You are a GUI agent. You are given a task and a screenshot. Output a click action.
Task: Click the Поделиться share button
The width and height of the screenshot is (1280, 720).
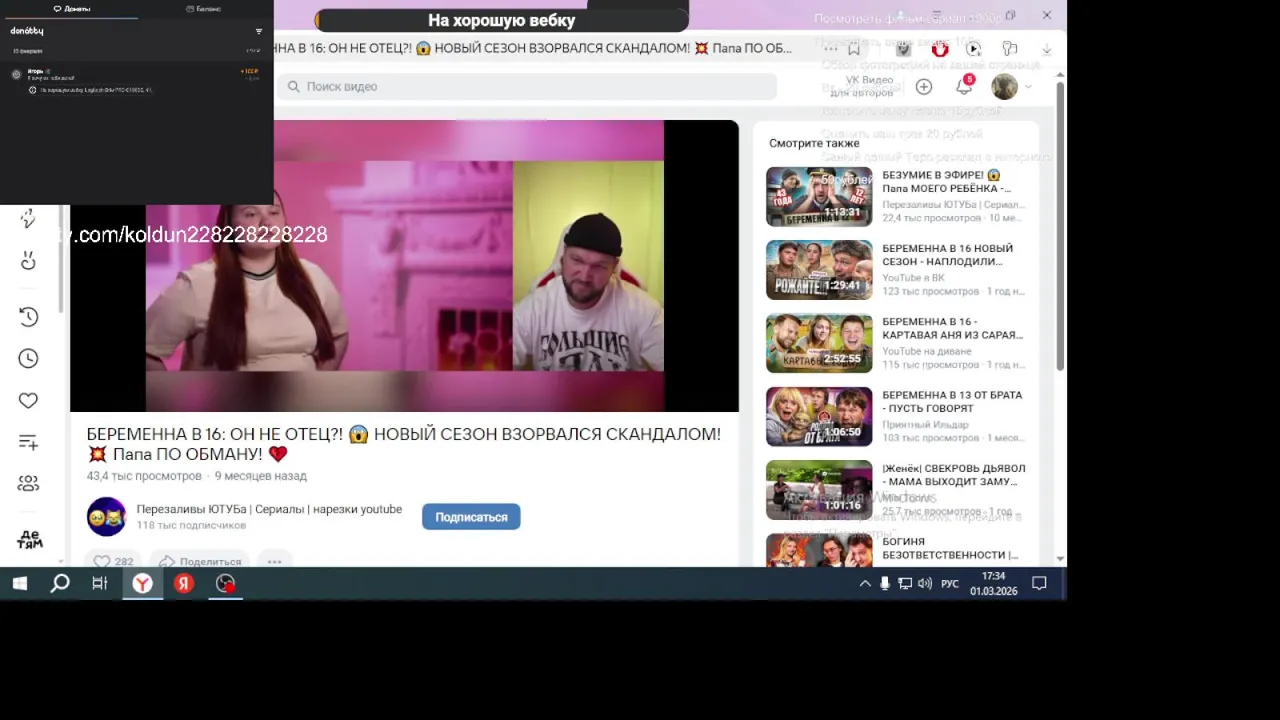coord(200,561)
